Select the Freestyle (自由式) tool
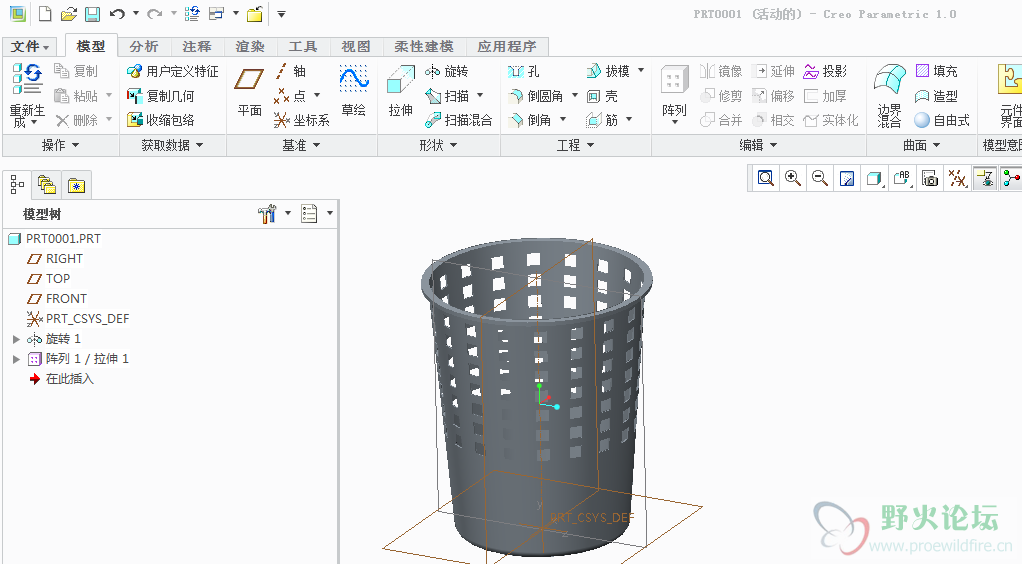Image resolution: width=1022 pixels, height=564 pixels. 942,120
